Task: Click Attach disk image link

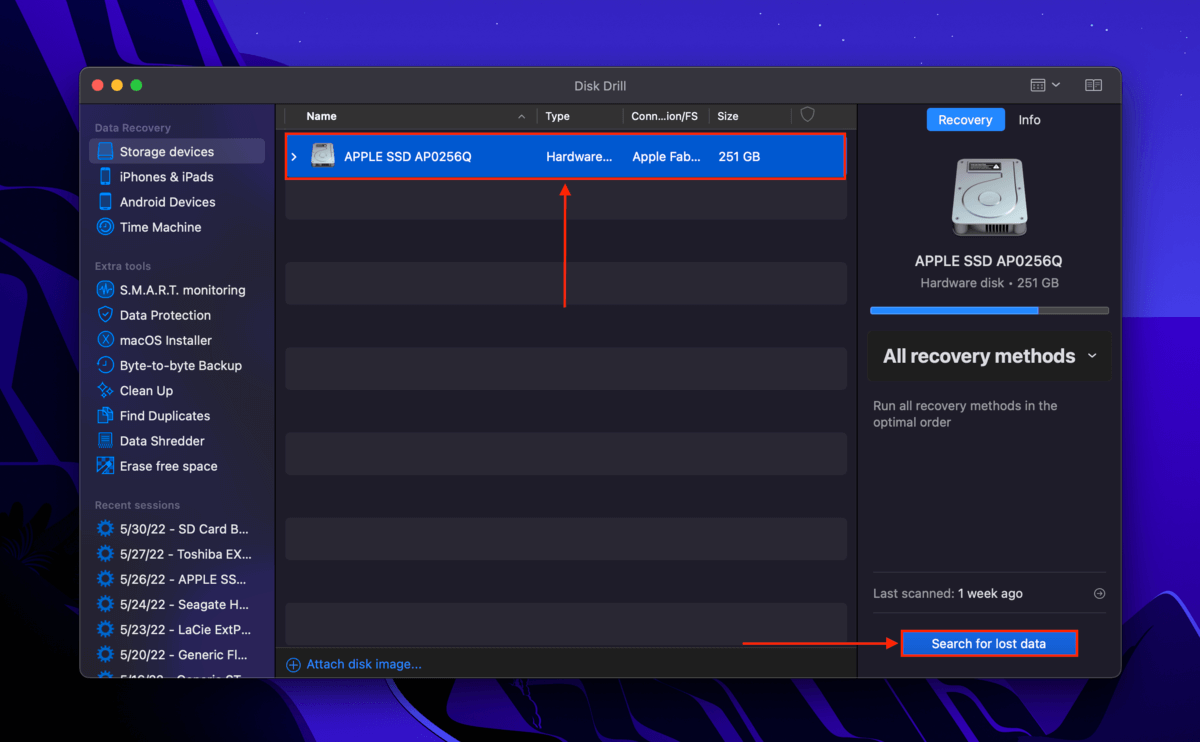Action: 364,664
